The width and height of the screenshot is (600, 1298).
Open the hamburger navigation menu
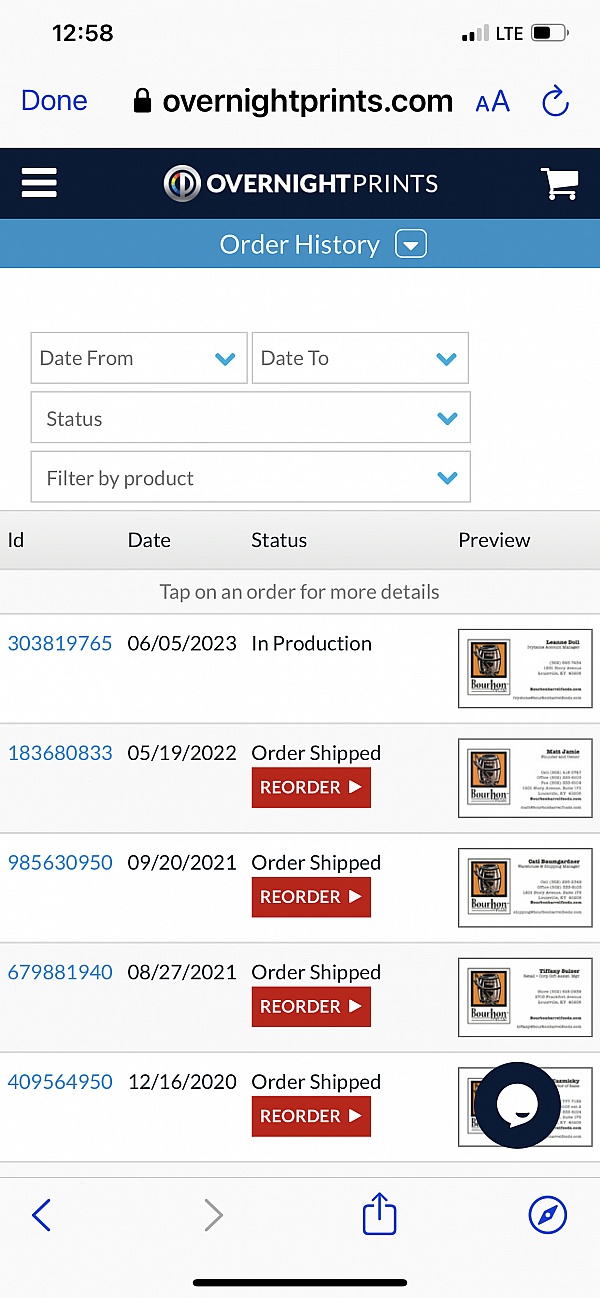[39, 183]
